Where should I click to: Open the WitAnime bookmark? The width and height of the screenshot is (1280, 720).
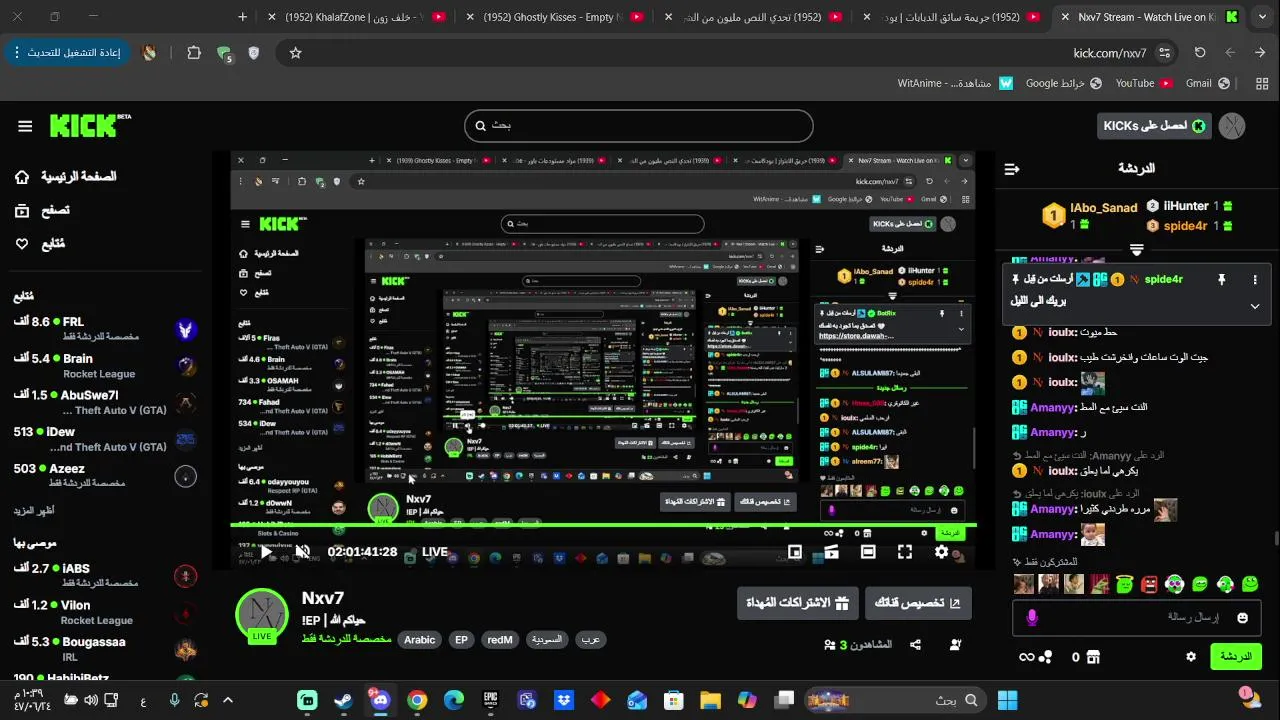coord(955,83)
